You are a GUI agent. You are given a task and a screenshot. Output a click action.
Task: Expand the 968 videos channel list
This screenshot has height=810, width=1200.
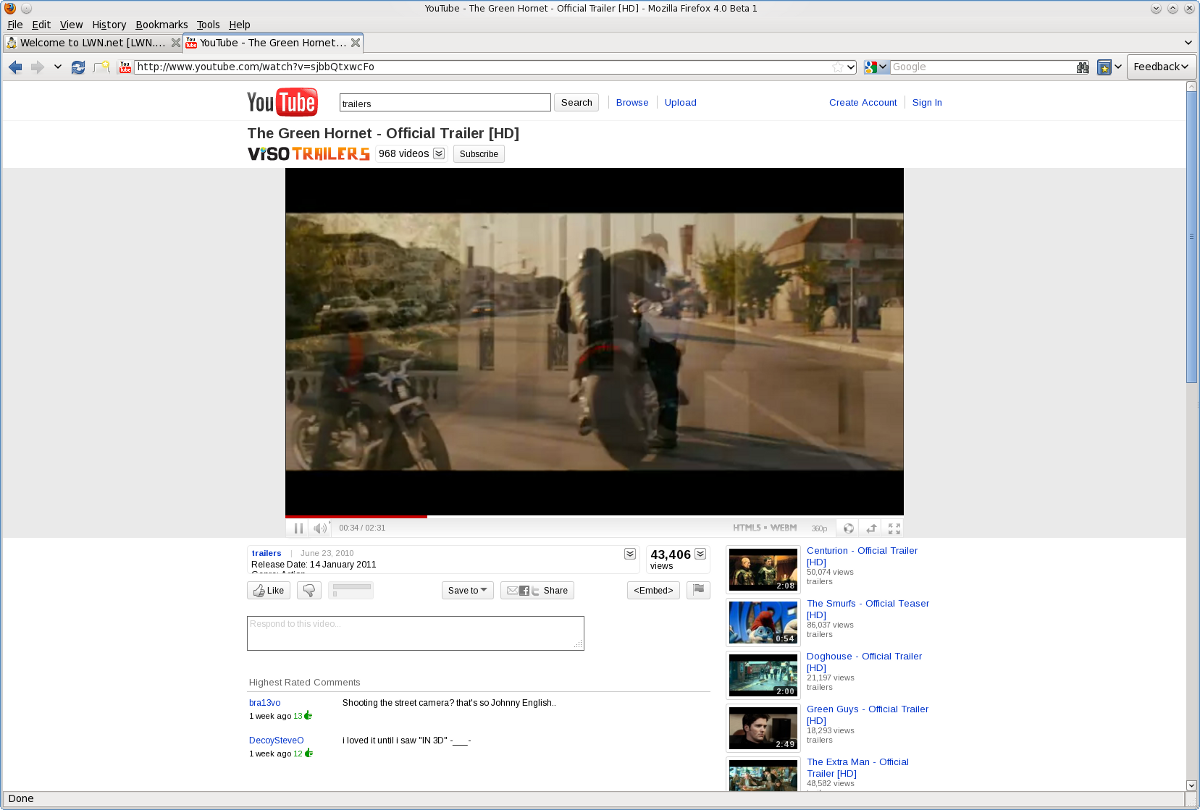439,154
